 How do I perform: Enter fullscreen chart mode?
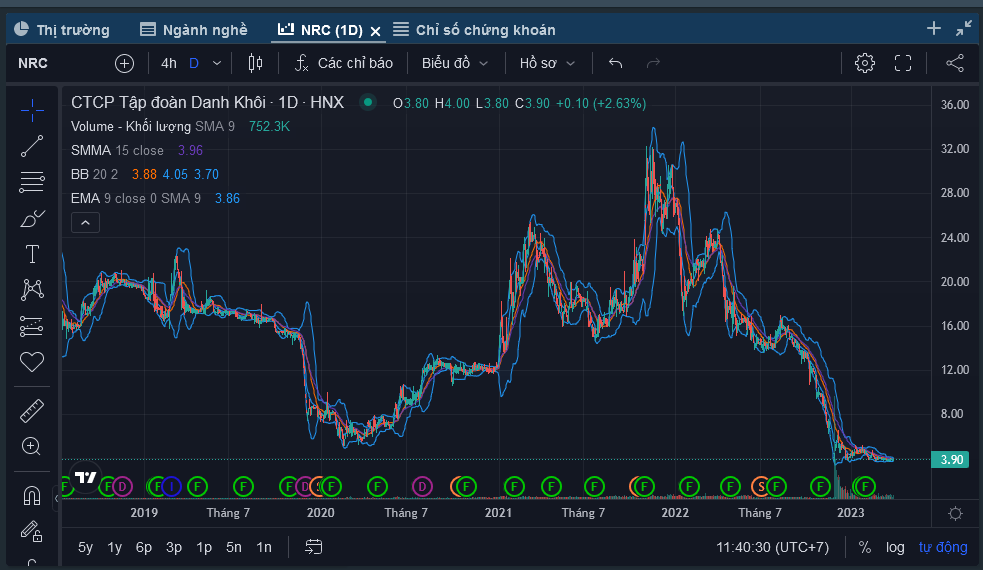point(903,63)
